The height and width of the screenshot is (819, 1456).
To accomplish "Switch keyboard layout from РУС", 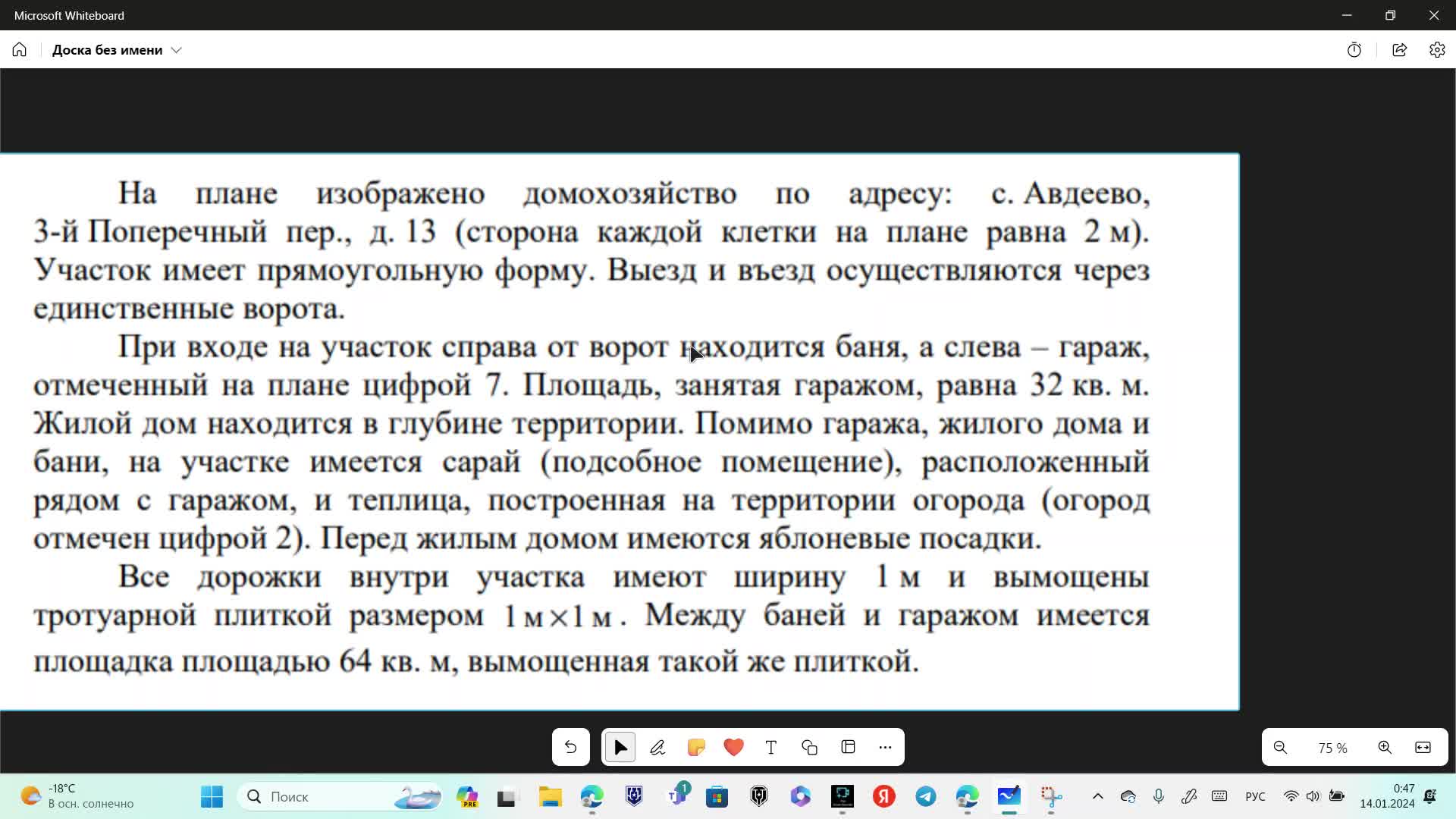I will click(1255, 796).
